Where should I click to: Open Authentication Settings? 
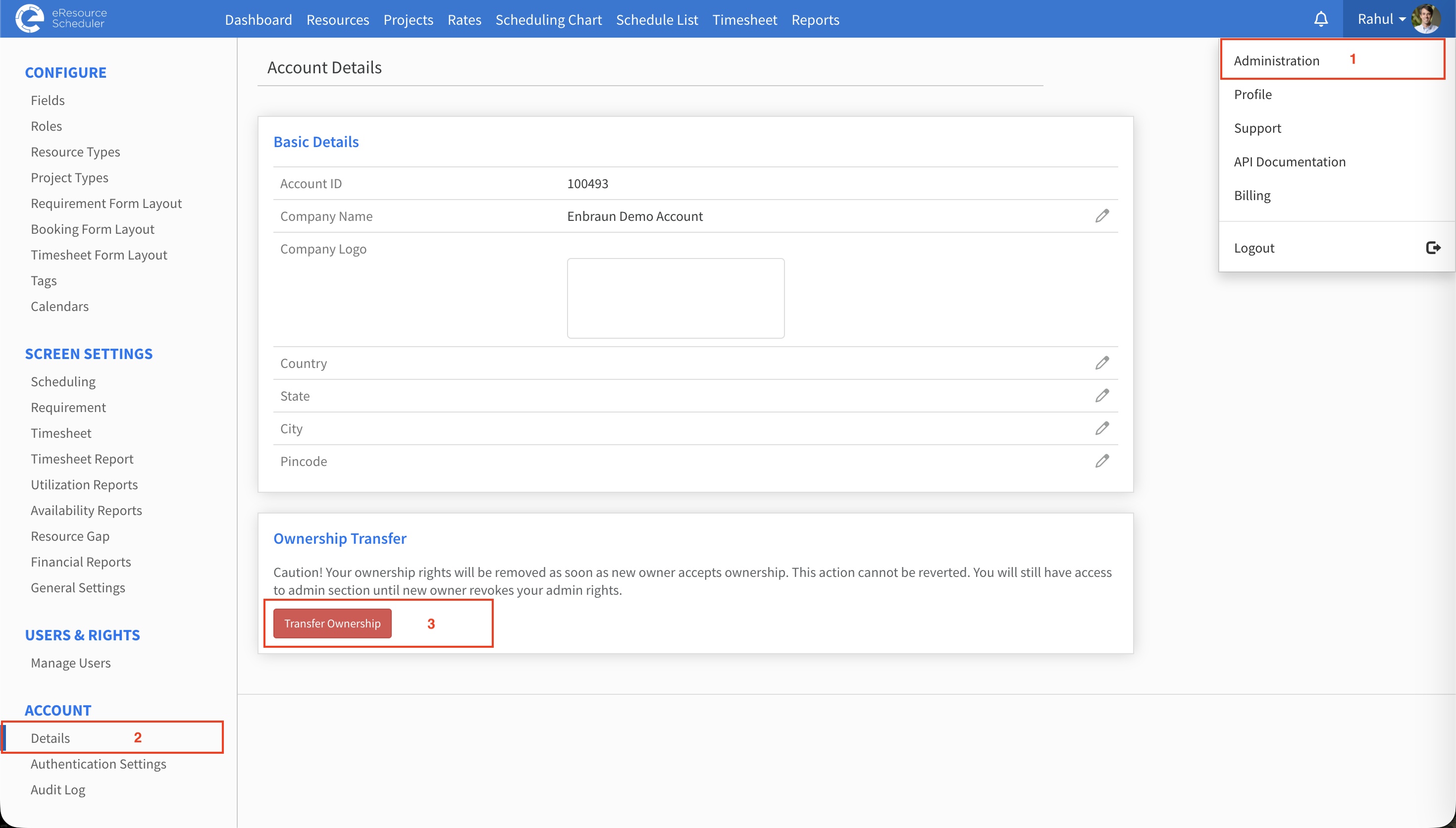tap(99, 764)
